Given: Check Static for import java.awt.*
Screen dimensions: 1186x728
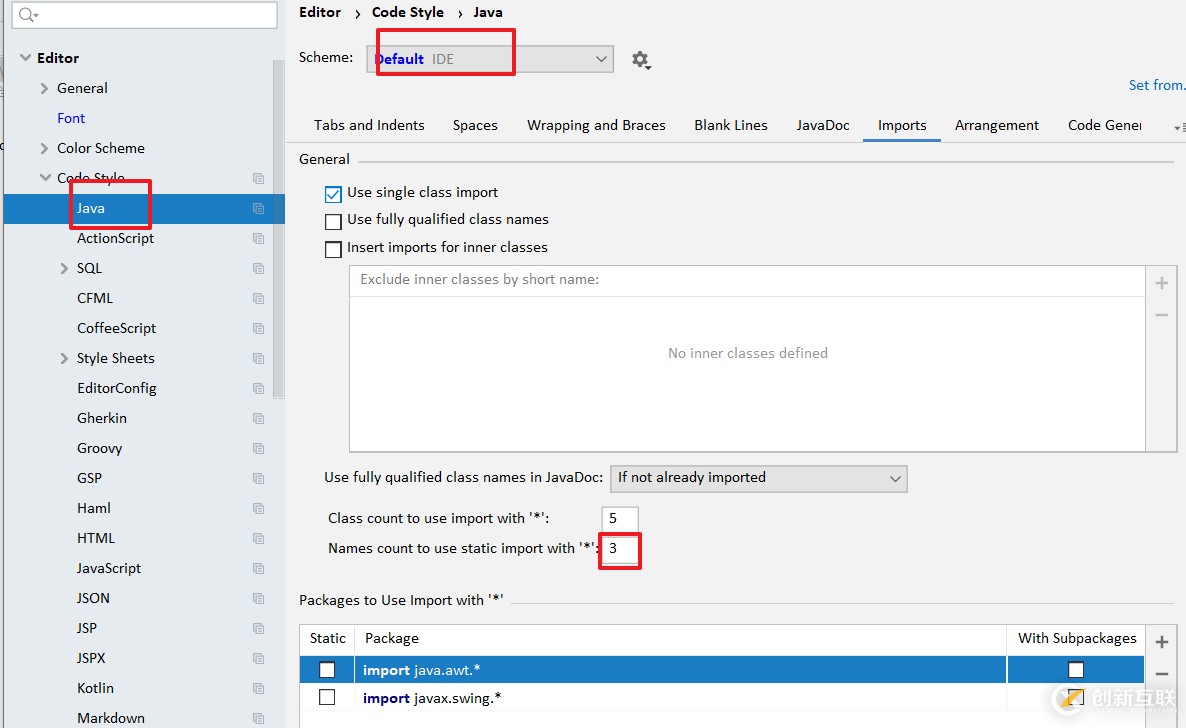Looking at the screenshot, I should 327,670.
